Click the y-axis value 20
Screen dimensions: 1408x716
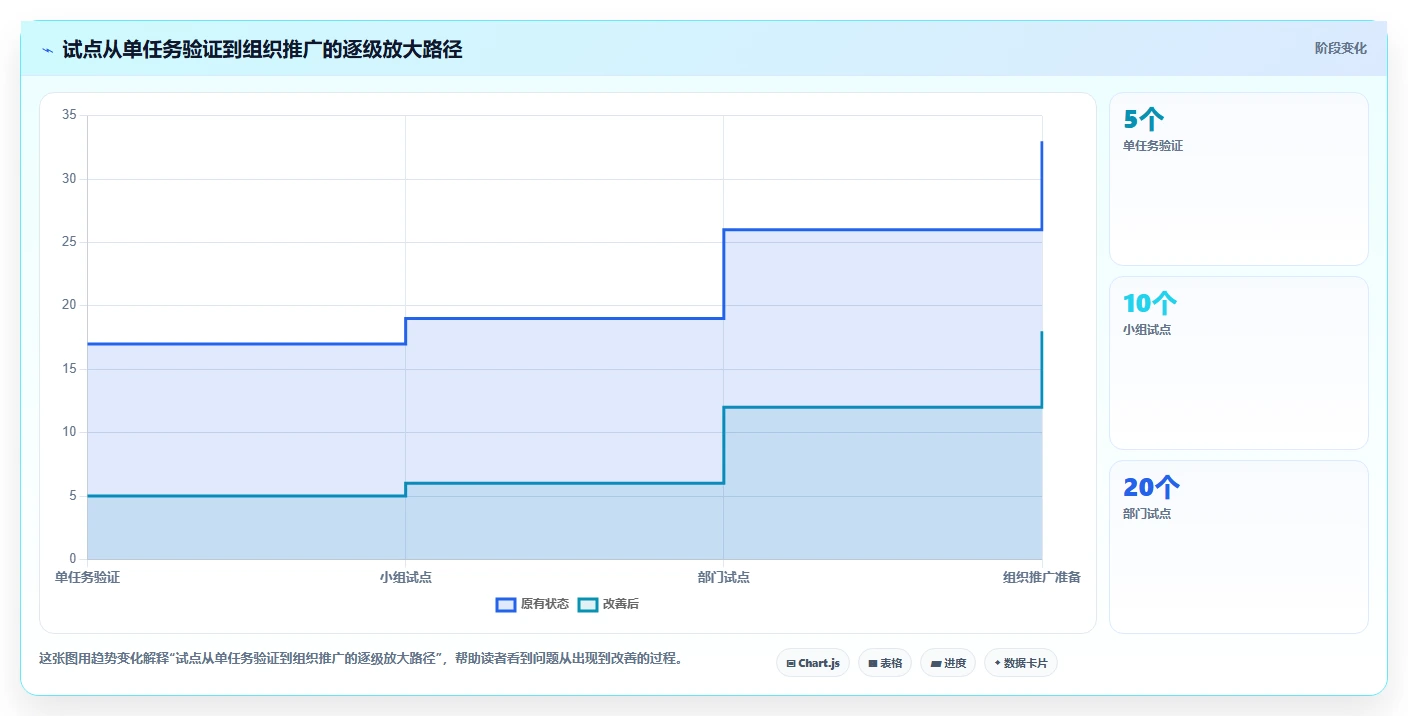click(x=69, y=305)
